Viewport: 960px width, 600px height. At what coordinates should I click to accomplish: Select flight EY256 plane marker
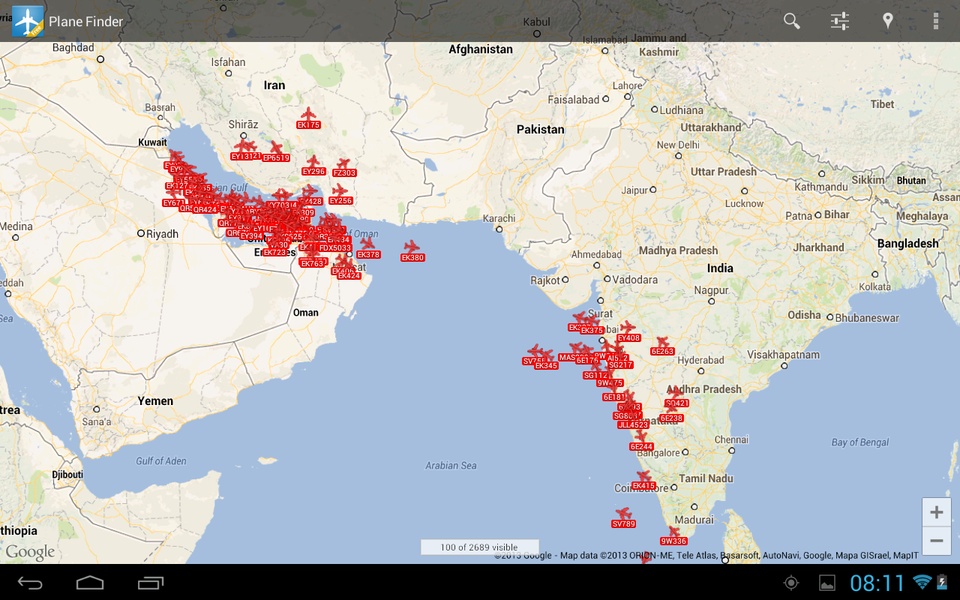[340, 190]
